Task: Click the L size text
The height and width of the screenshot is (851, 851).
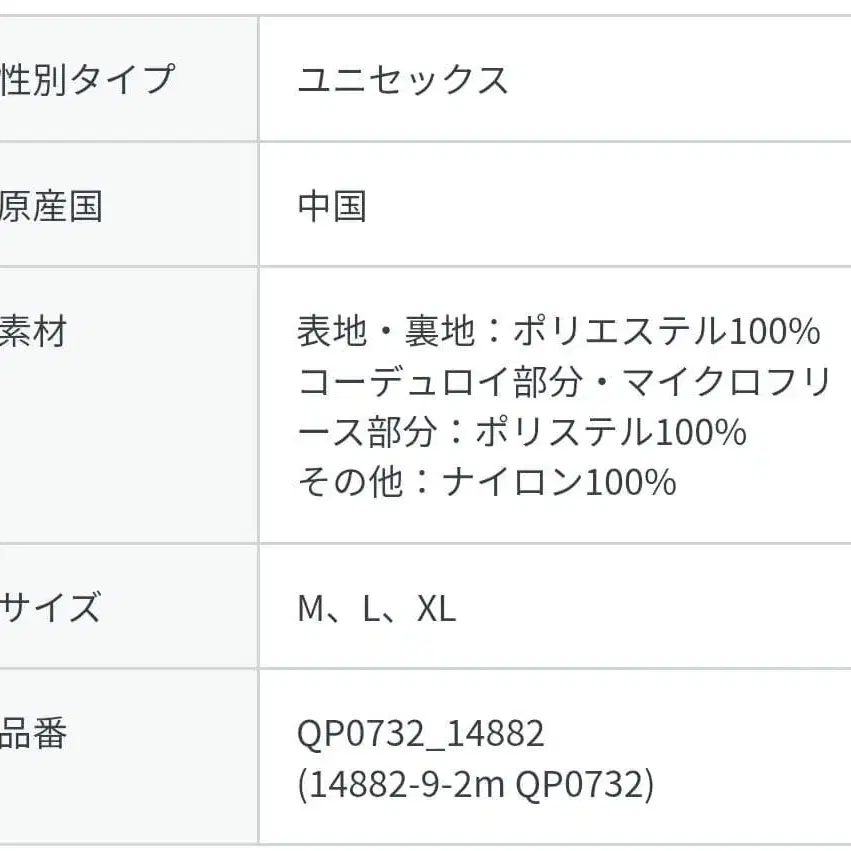Action: [371, 608]
